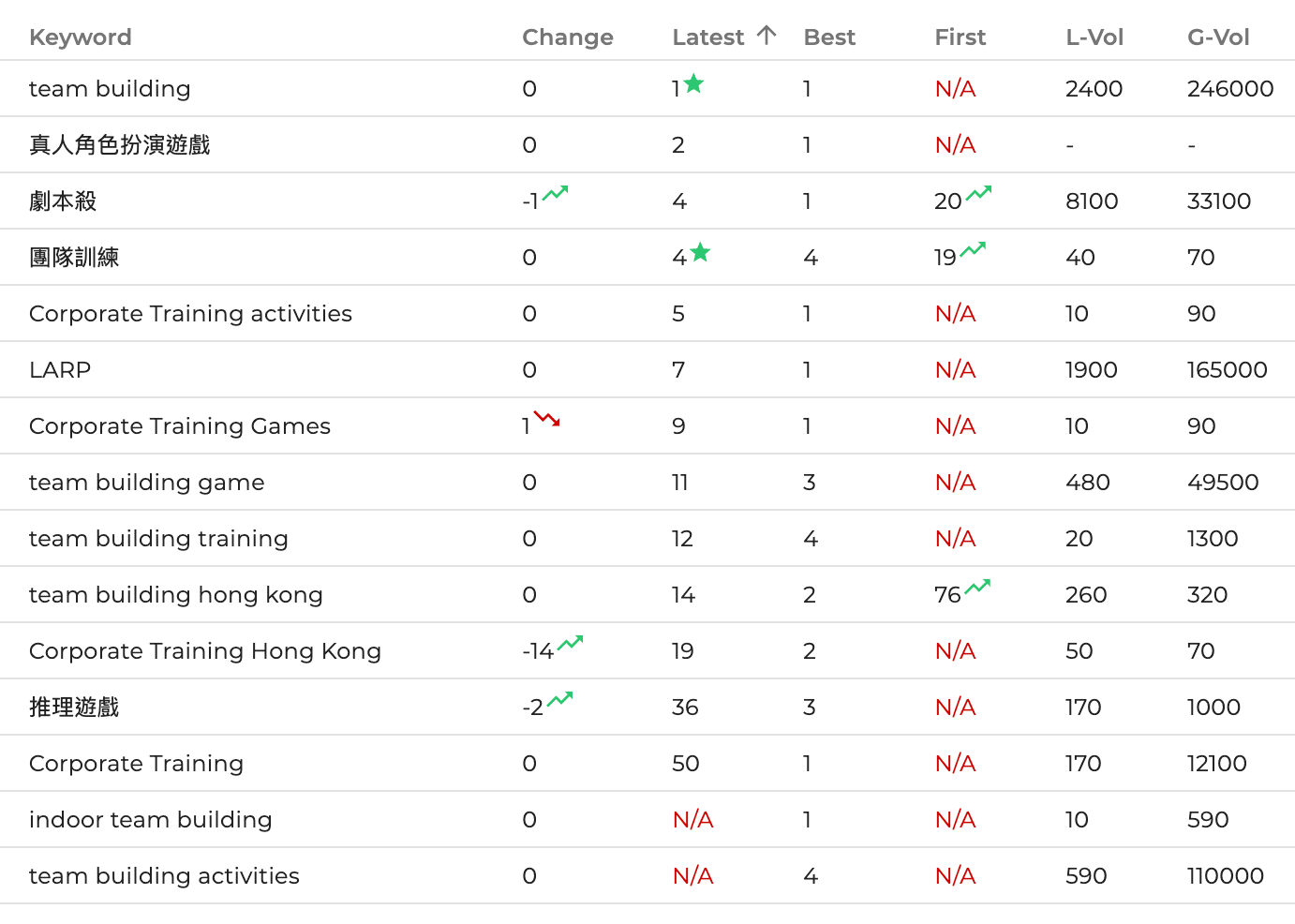Click the sort arrow next to Latest header

point(767,36)
